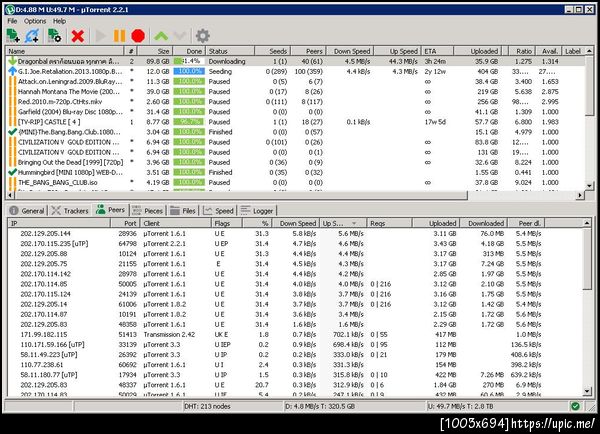Sort peers by Client column header
The height and width of the screenshot is (434, 600).
pos(176,223)
